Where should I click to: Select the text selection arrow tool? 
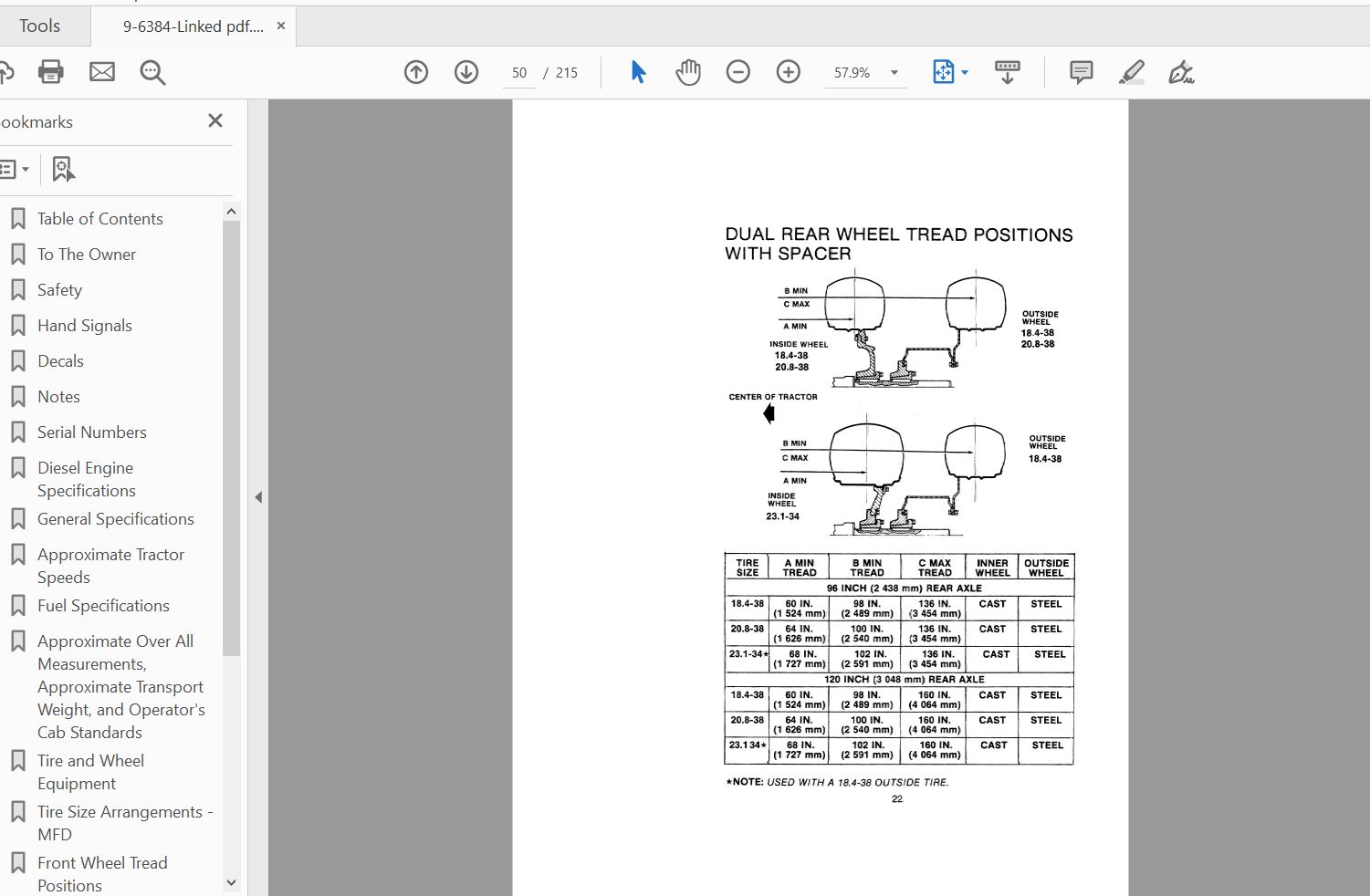pyautogui.click(x=637, y=71)
